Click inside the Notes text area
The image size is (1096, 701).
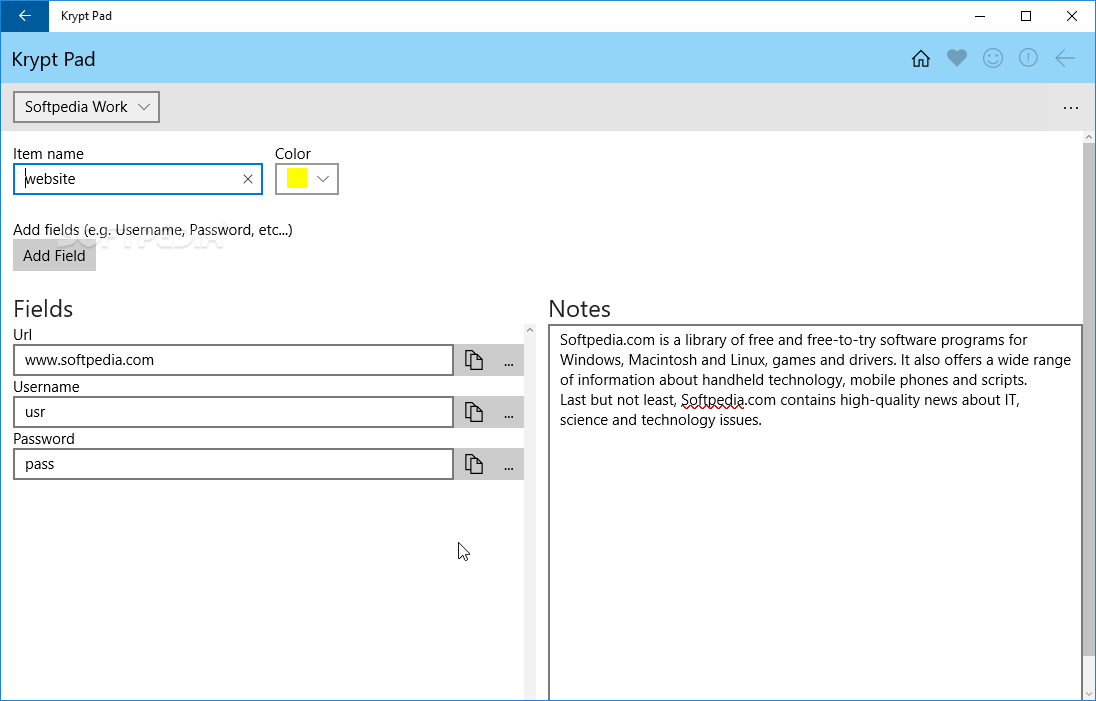click(816, 512)
